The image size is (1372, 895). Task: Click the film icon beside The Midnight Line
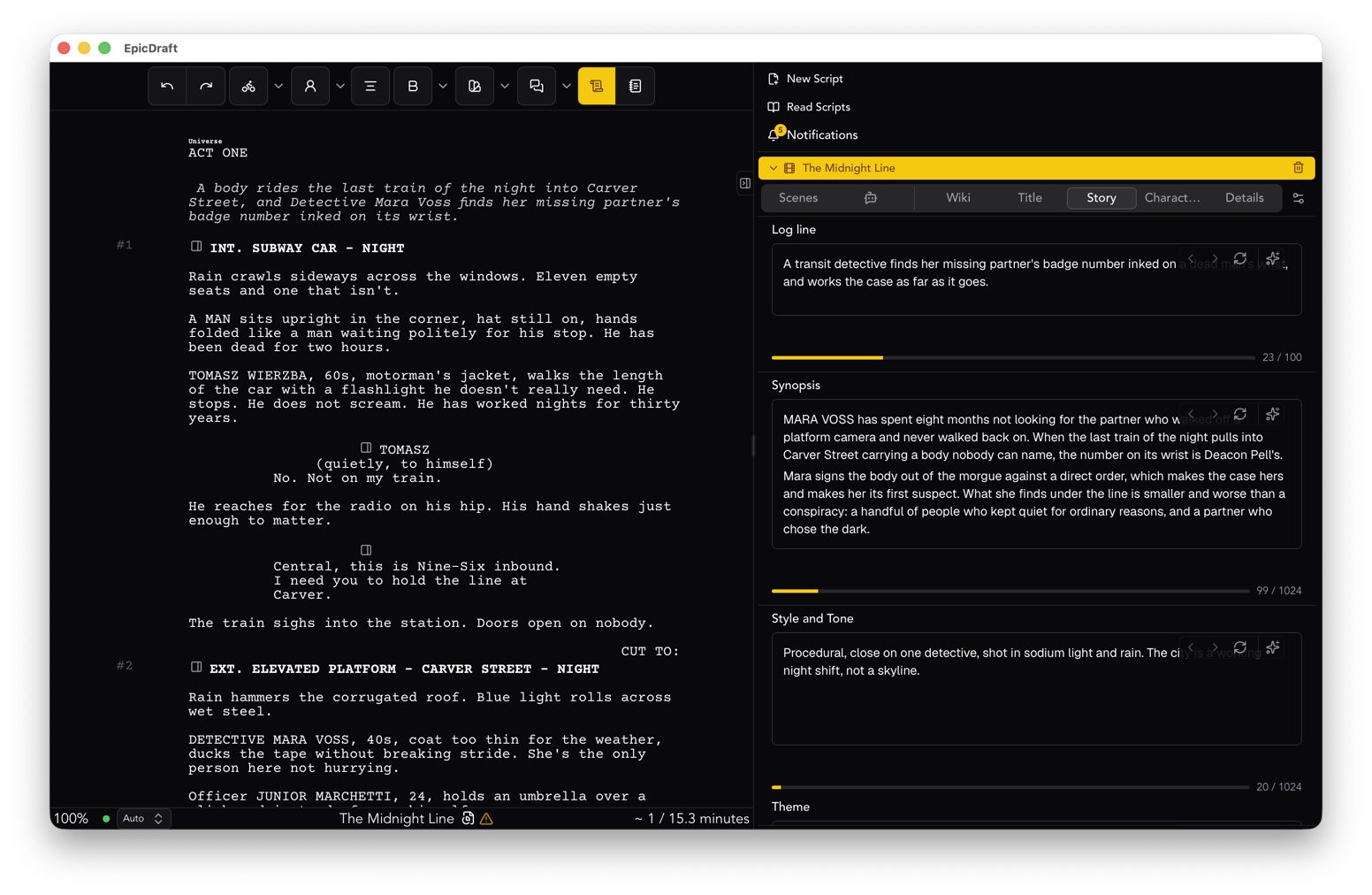click(x=789, y=168)
